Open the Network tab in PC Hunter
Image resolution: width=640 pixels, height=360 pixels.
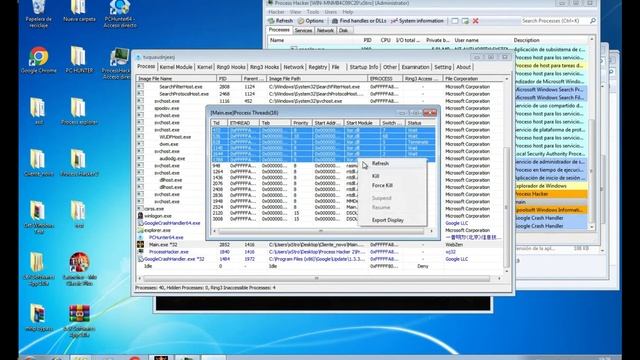(x=293, y=67)
